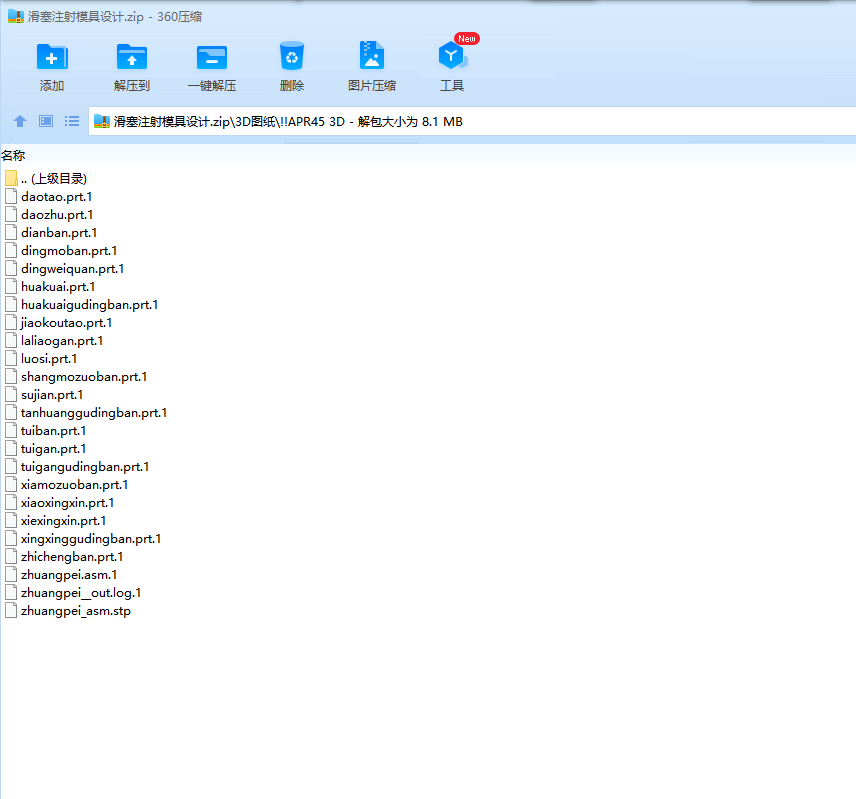Click the file icon beside zhichengban.prt.1
The width and height of the screenshot is (856, 799).
(x=11, y=557)
